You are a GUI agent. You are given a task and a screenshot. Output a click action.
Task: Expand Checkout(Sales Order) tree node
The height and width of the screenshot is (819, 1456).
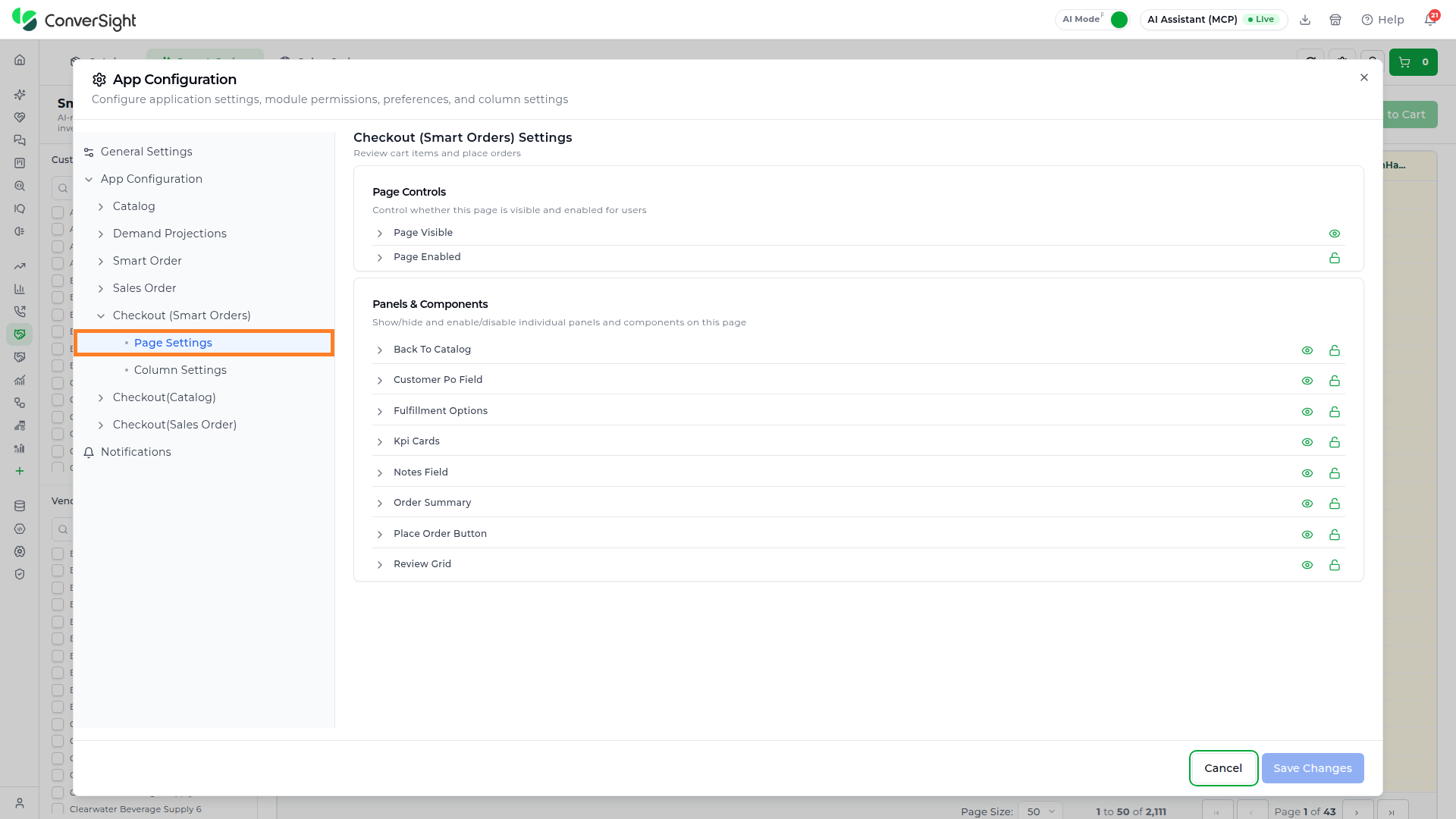(x=101, y=425)
